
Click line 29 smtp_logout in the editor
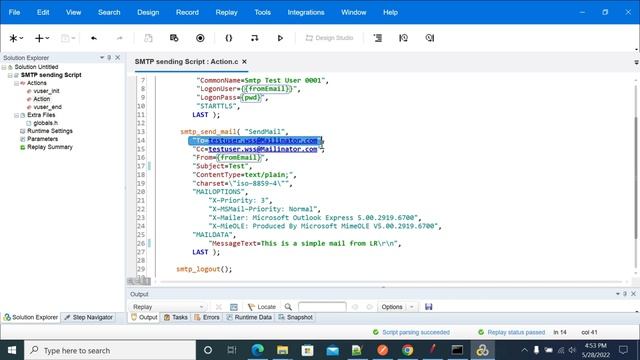click(204, 269)
